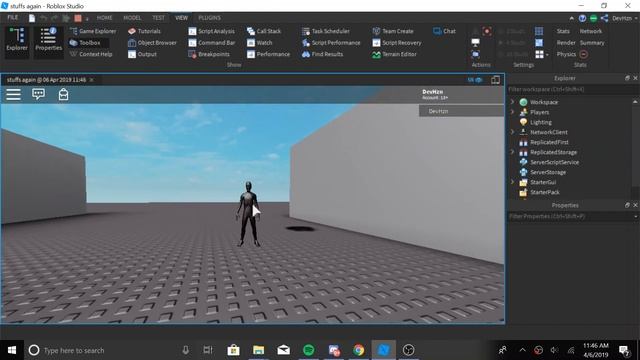Open the Object Browser
Image resolution: width=640 pixels, height=360 pixels.
point(152,42)
